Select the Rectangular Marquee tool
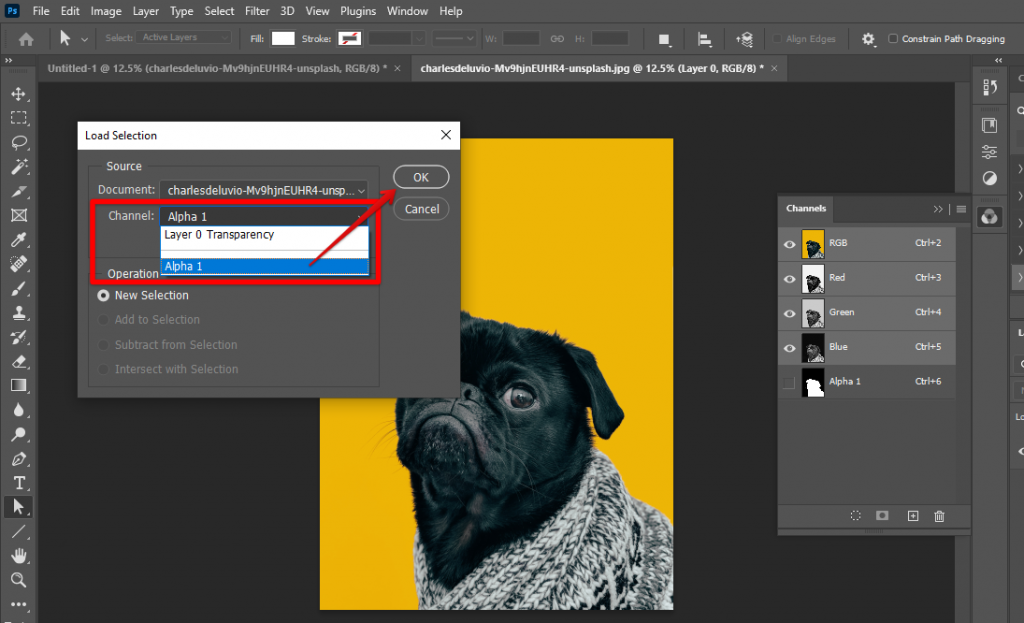This screenshot has height=623, width=1024. [x=18, y=118]
